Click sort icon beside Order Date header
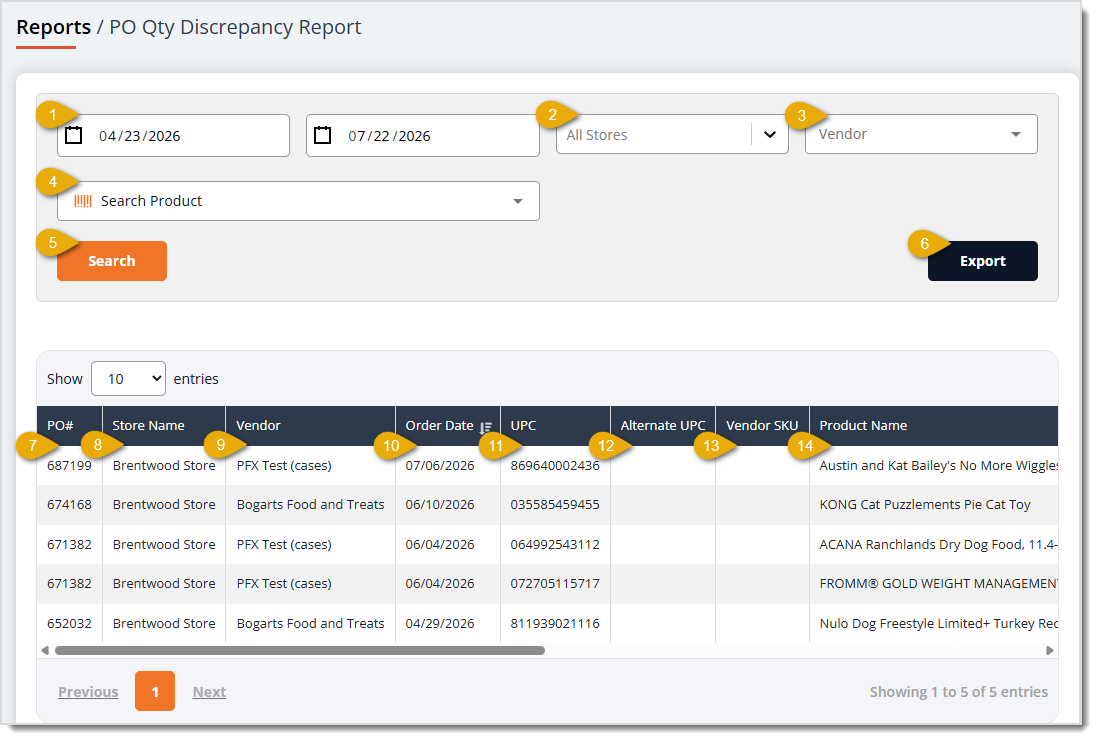The width and height of the screenshot is (1097, 740). [486, 427]
